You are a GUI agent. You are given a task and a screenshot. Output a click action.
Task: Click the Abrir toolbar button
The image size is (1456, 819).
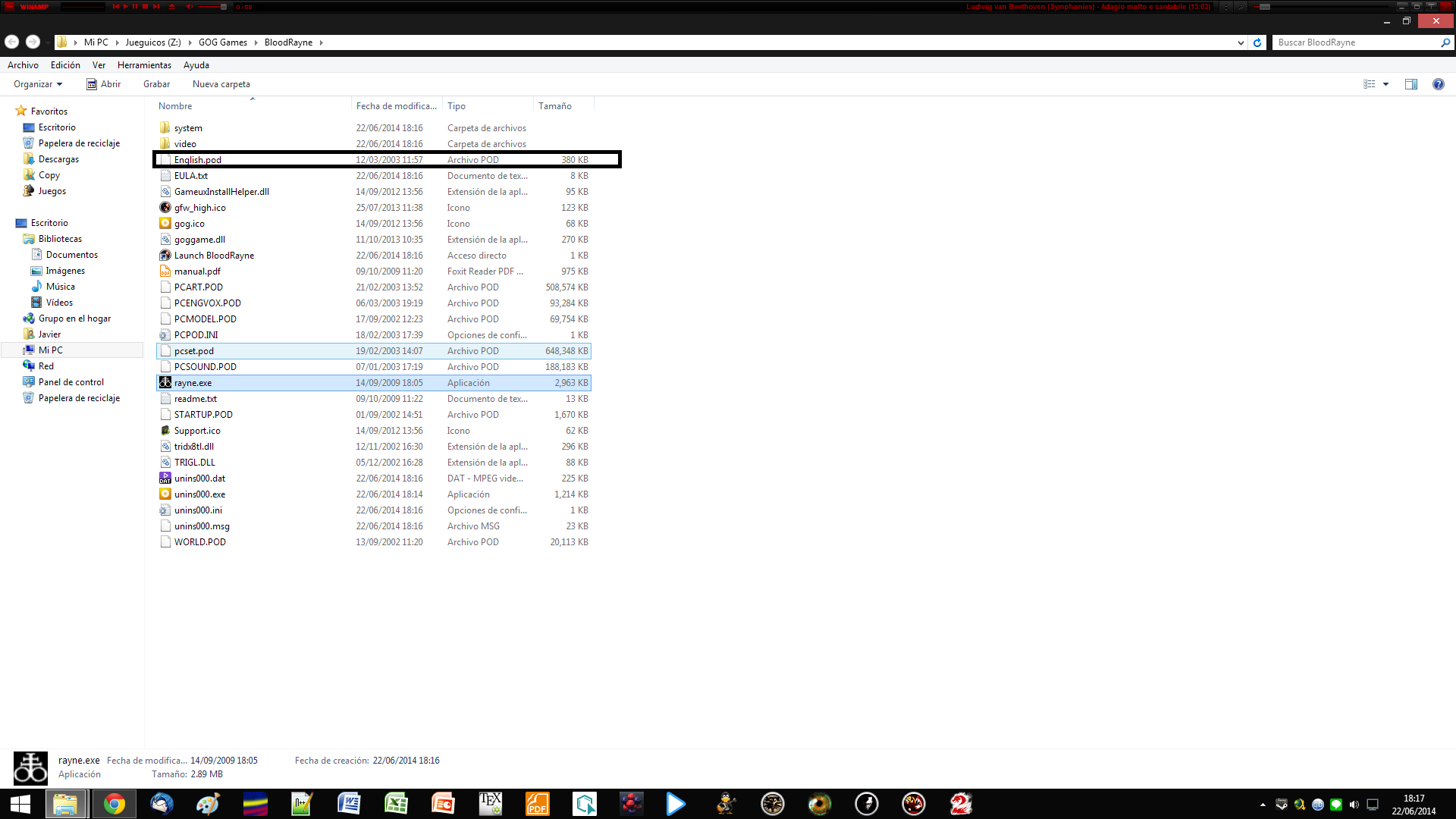click(x=104, y=84)
